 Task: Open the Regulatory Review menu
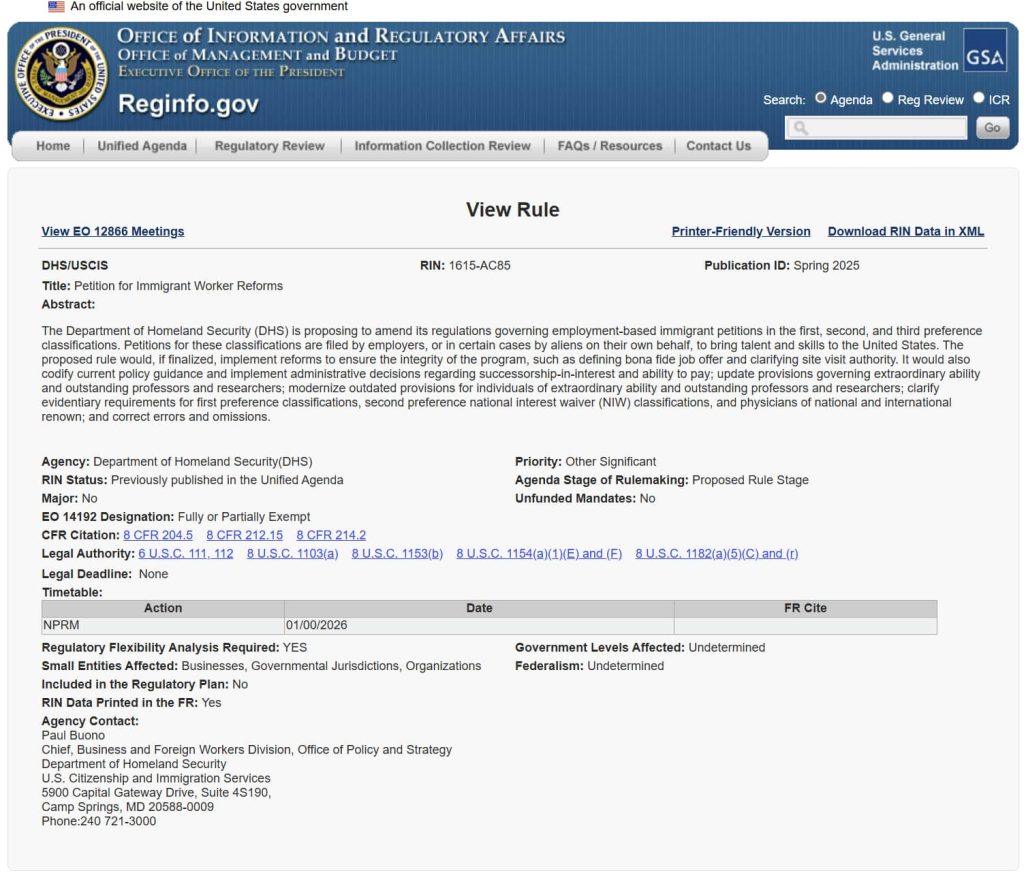[x=269, y=146]
